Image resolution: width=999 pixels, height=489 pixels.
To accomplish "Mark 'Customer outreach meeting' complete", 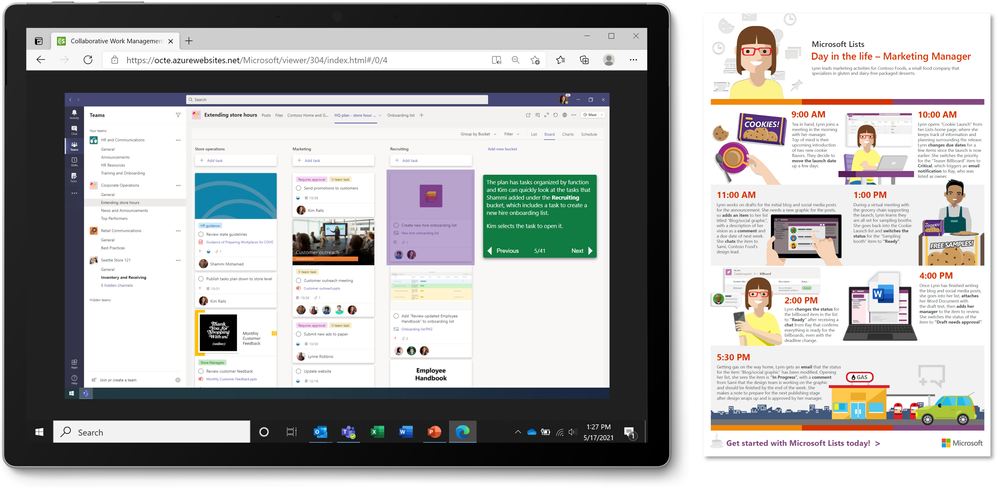I will pyautogui.click(x=299, y=280).
